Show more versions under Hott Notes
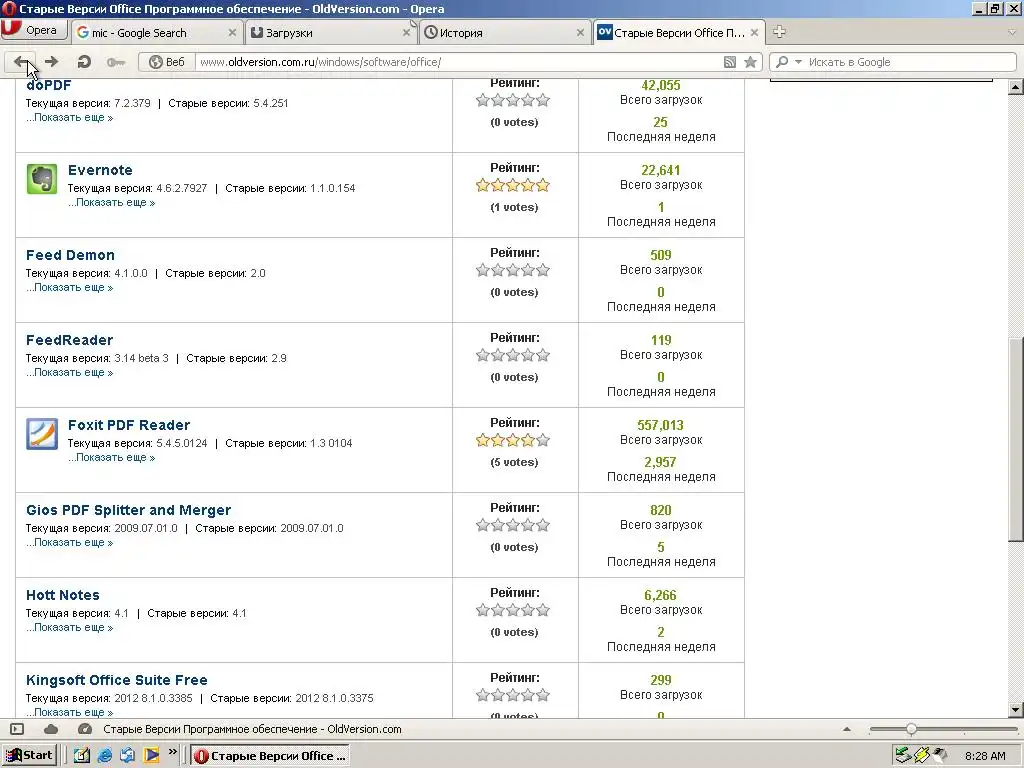The height and width of the screenshot is (768, 1024). 70,627
